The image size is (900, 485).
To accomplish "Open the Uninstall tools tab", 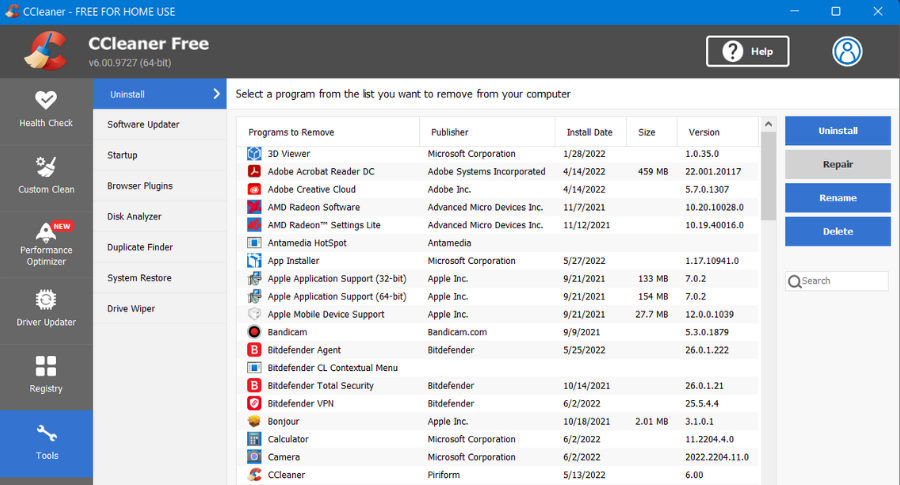I will (x=160, y=94).
